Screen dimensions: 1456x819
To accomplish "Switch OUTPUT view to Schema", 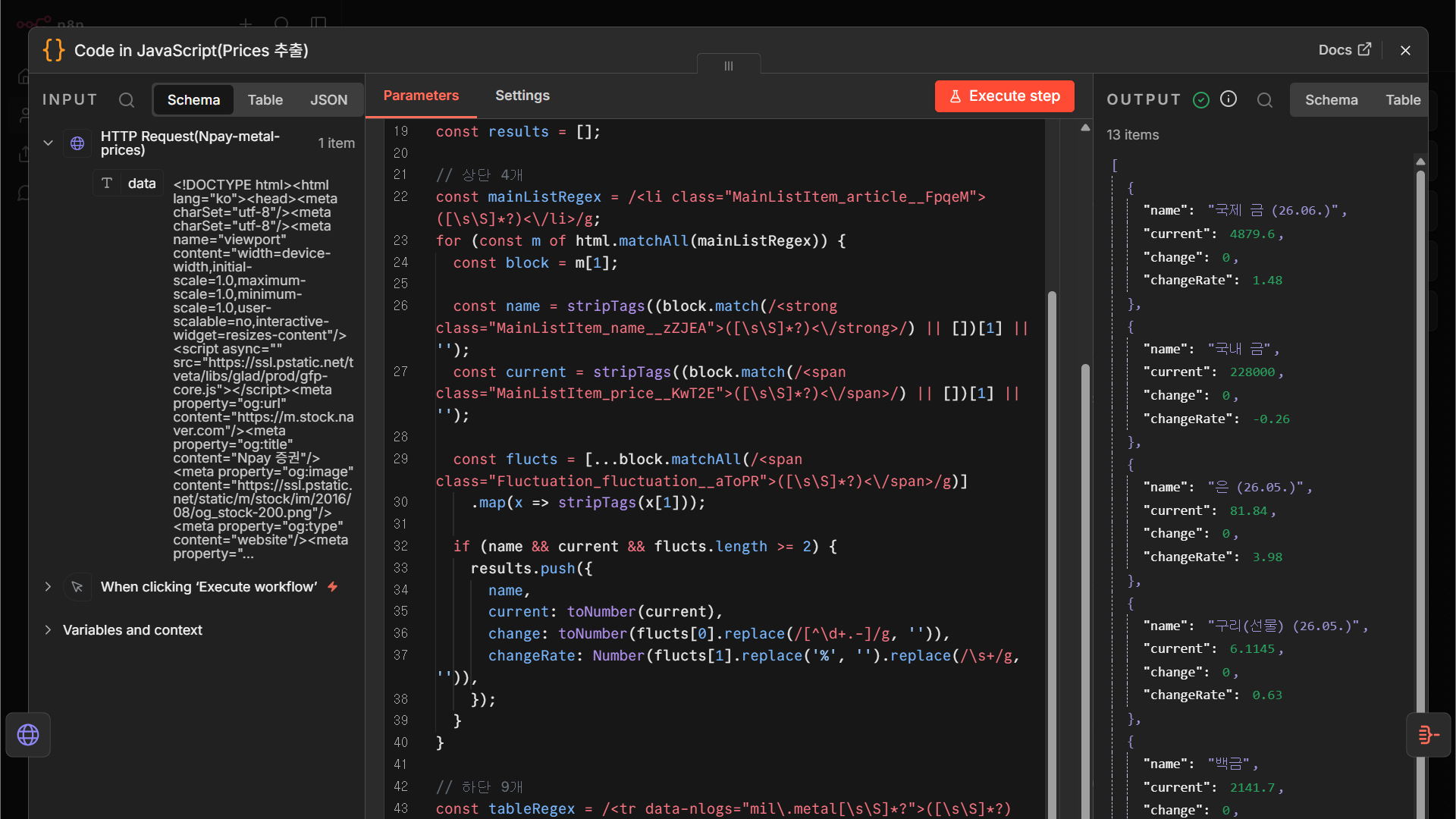I will coord(1331,100).
